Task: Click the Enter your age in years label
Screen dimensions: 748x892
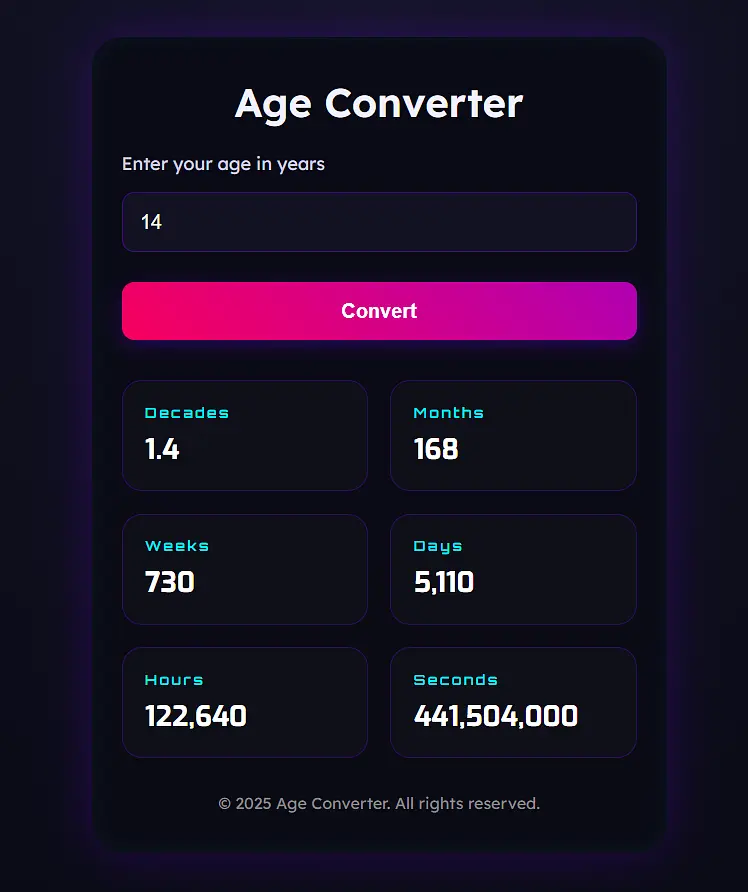Action: point(223,164)
